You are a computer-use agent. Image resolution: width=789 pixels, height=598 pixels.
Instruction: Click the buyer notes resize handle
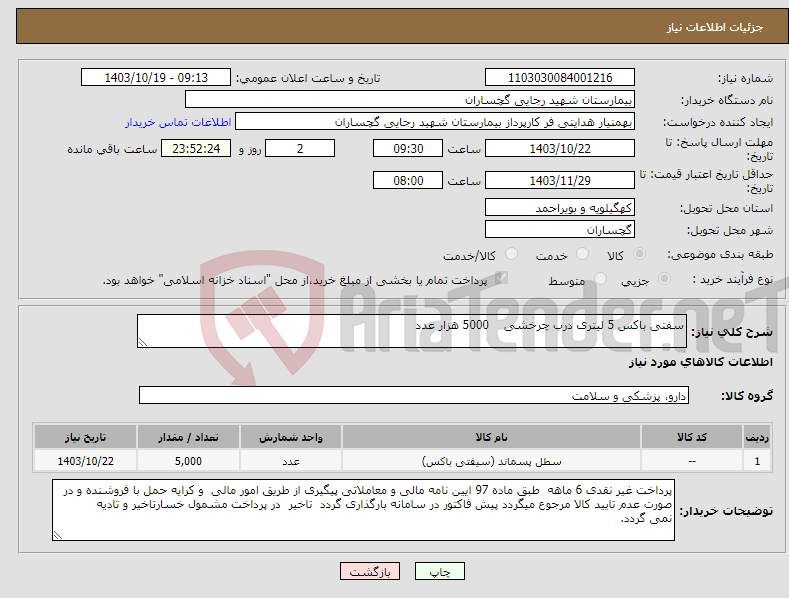tap(58, 536)
